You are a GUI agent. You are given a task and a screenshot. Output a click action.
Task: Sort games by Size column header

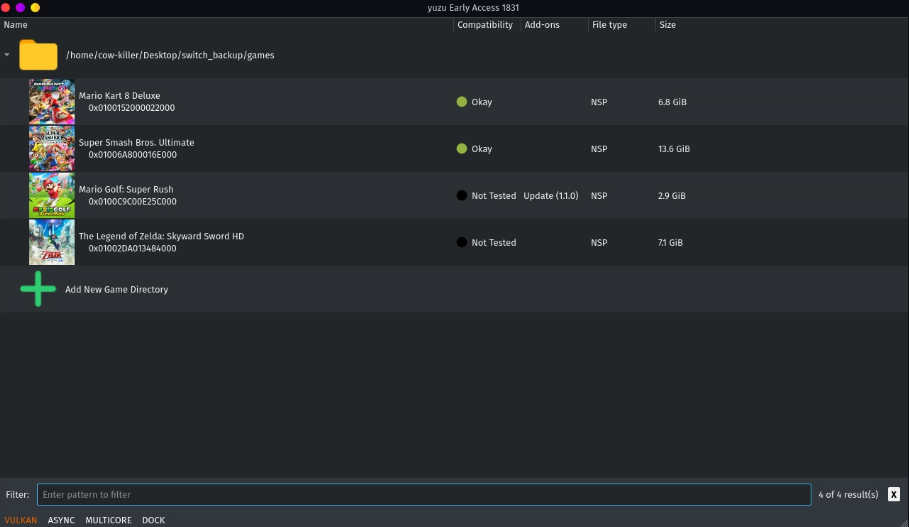click(x=667, y=25)
